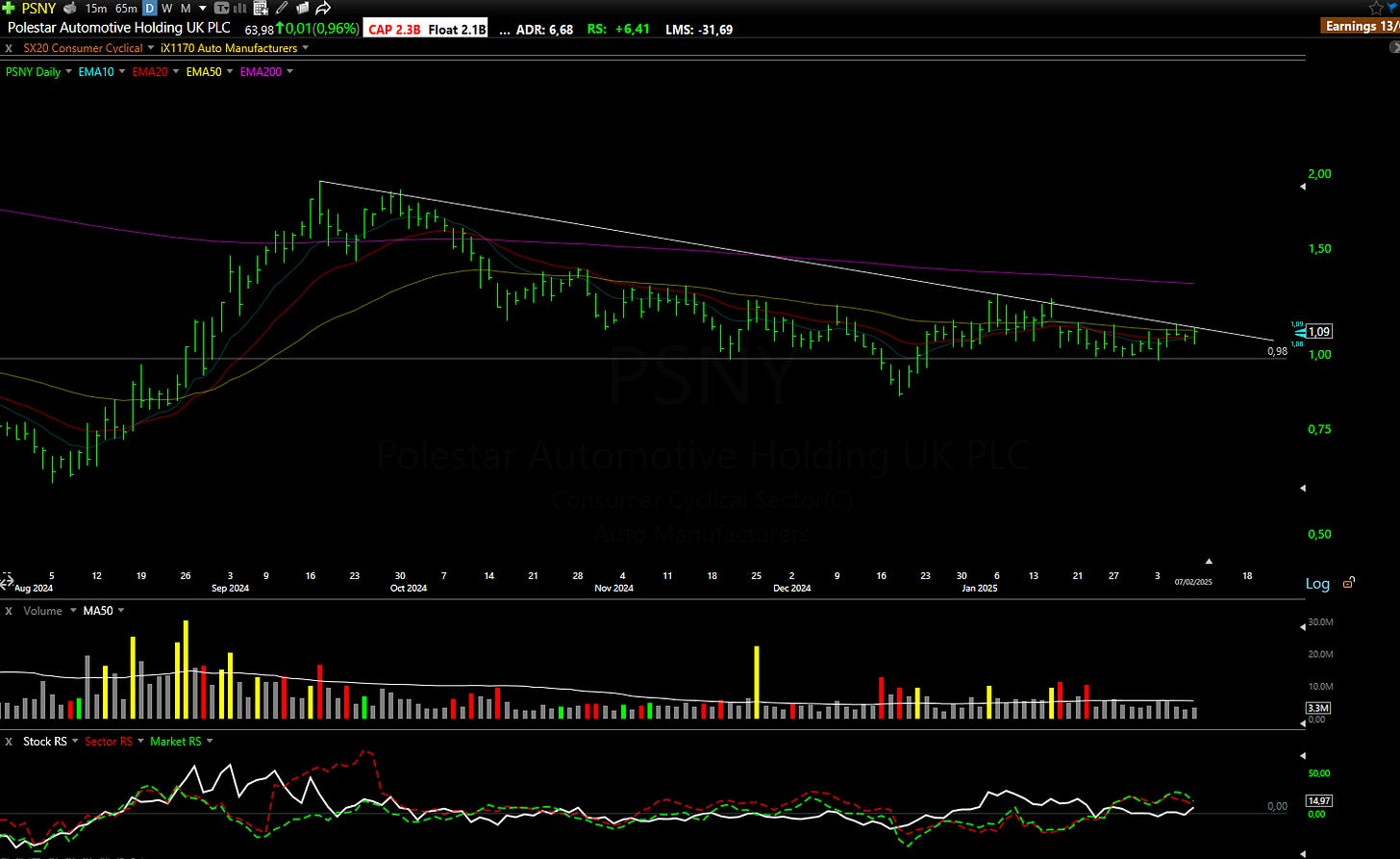Select the Monthly (M) timeframe

coord(186,8)
